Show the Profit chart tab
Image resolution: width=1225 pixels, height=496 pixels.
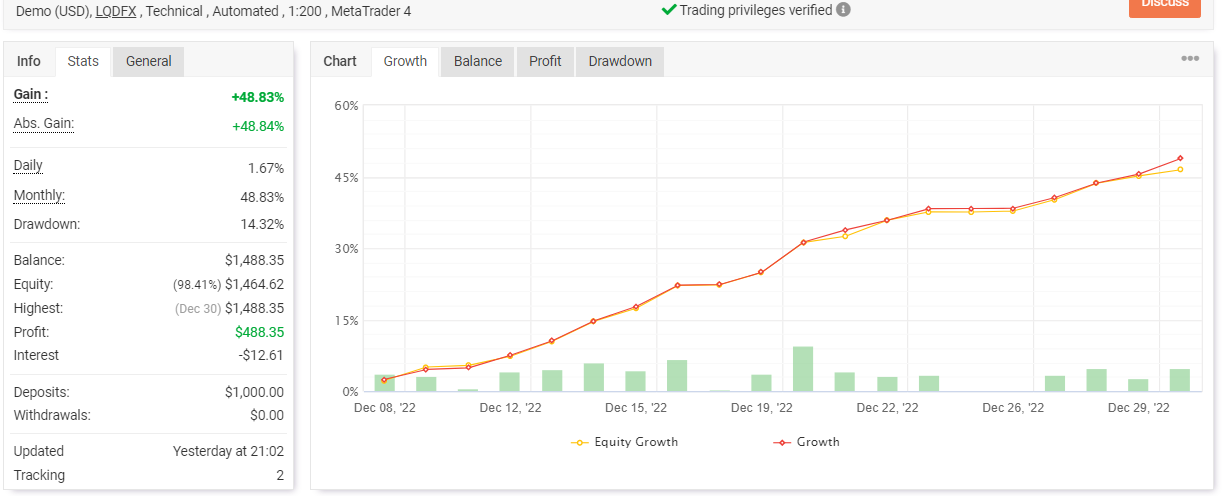pyautogui.click(x=545, y=61)
